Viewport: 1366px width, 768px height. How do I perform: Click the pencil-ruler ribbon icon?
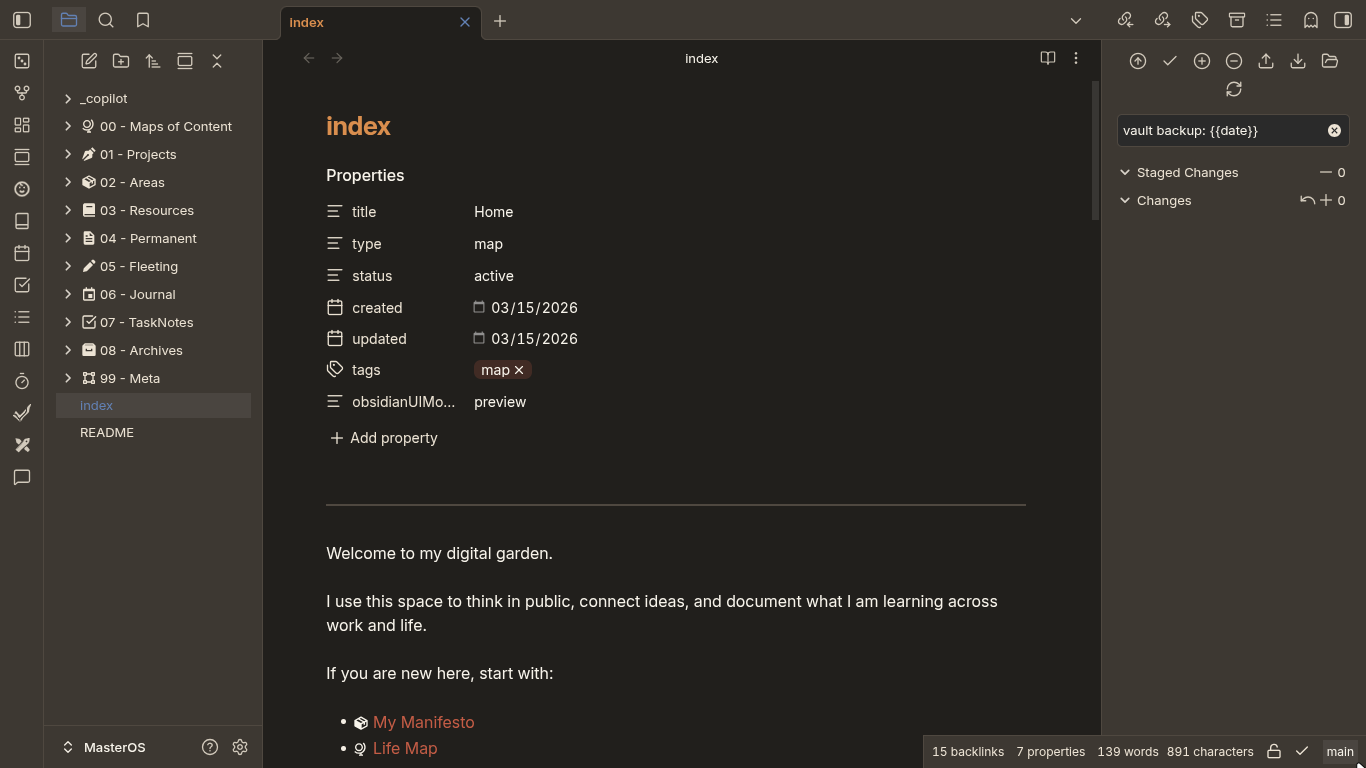click(x=22, y=445)
